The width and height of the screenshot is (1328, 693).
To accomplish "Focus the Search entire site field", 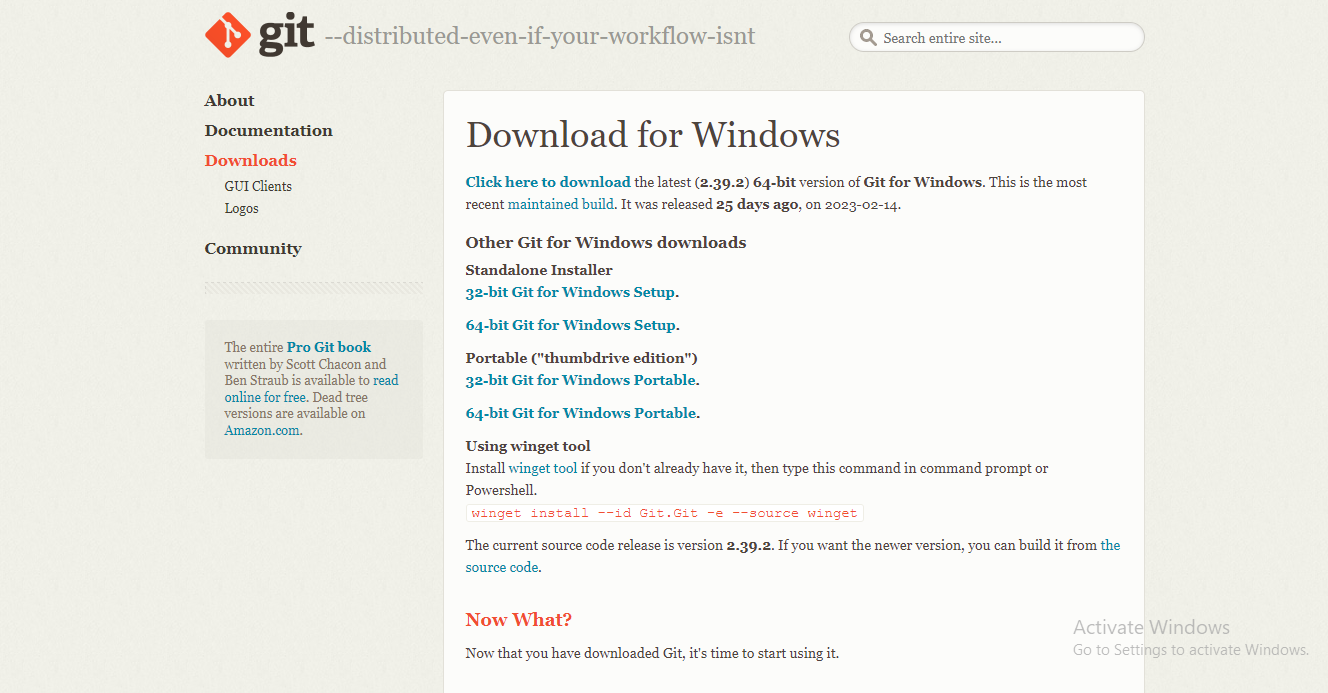I will click(x=996, y=38).
